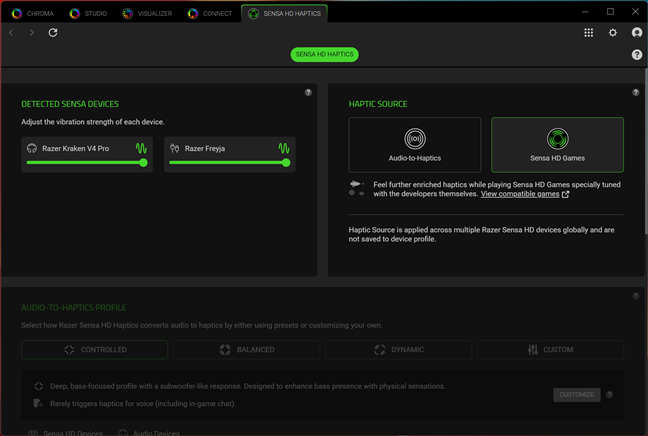Go back with the back arrow

11,33
